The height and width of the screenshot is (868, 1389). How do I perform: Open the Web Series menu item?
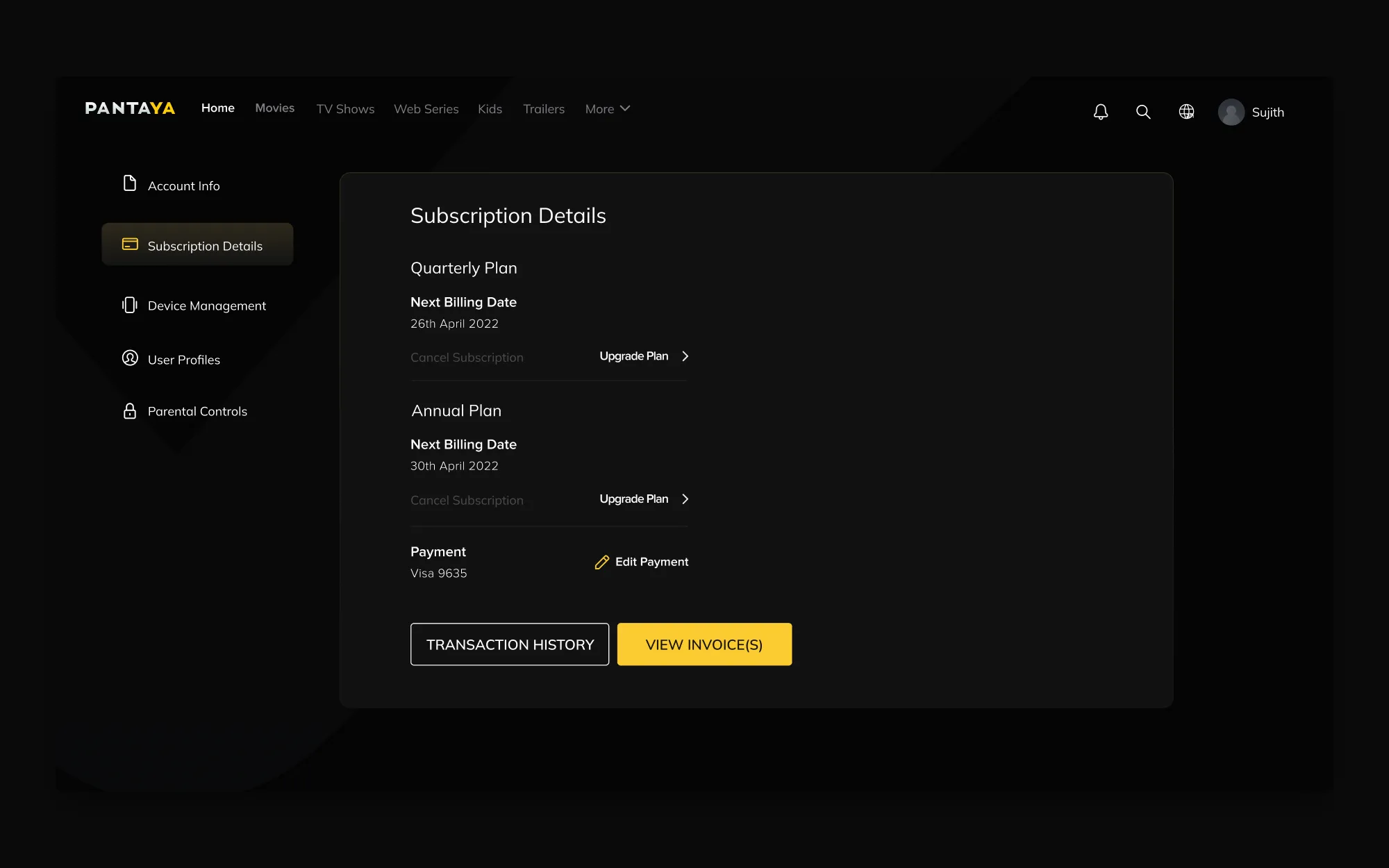(426, 109)
